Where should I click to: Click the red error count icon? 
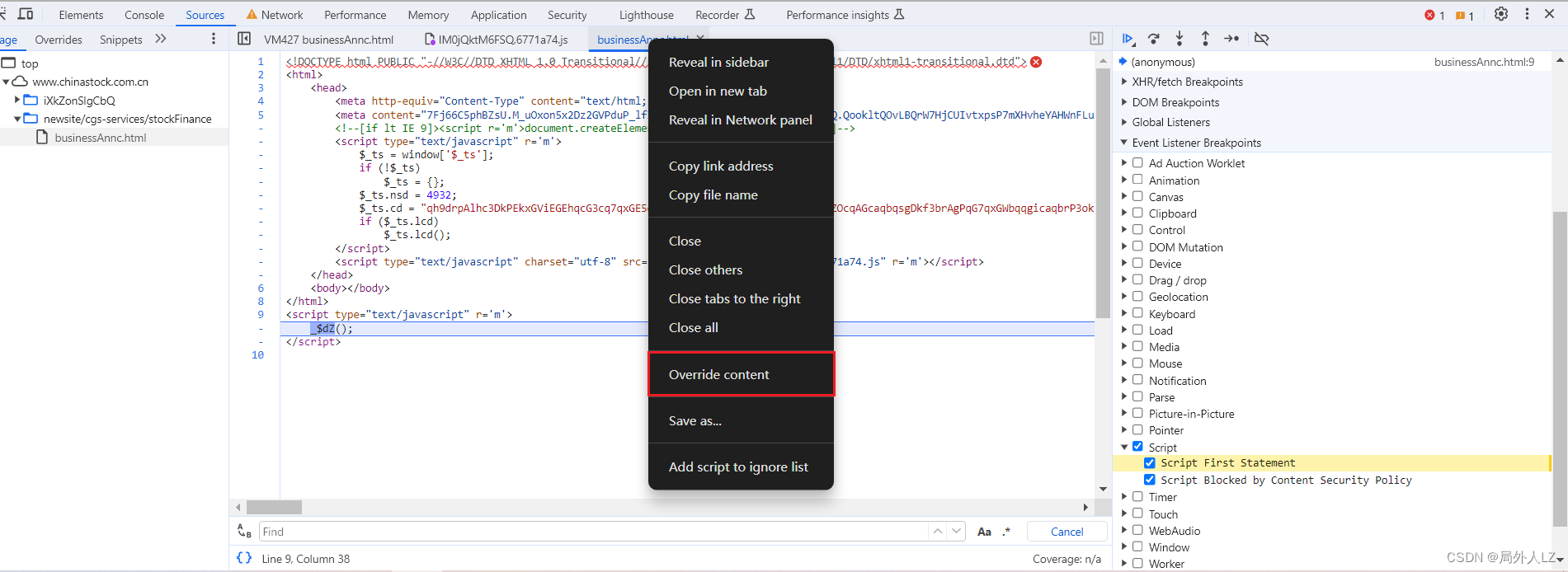[1429, 15]
